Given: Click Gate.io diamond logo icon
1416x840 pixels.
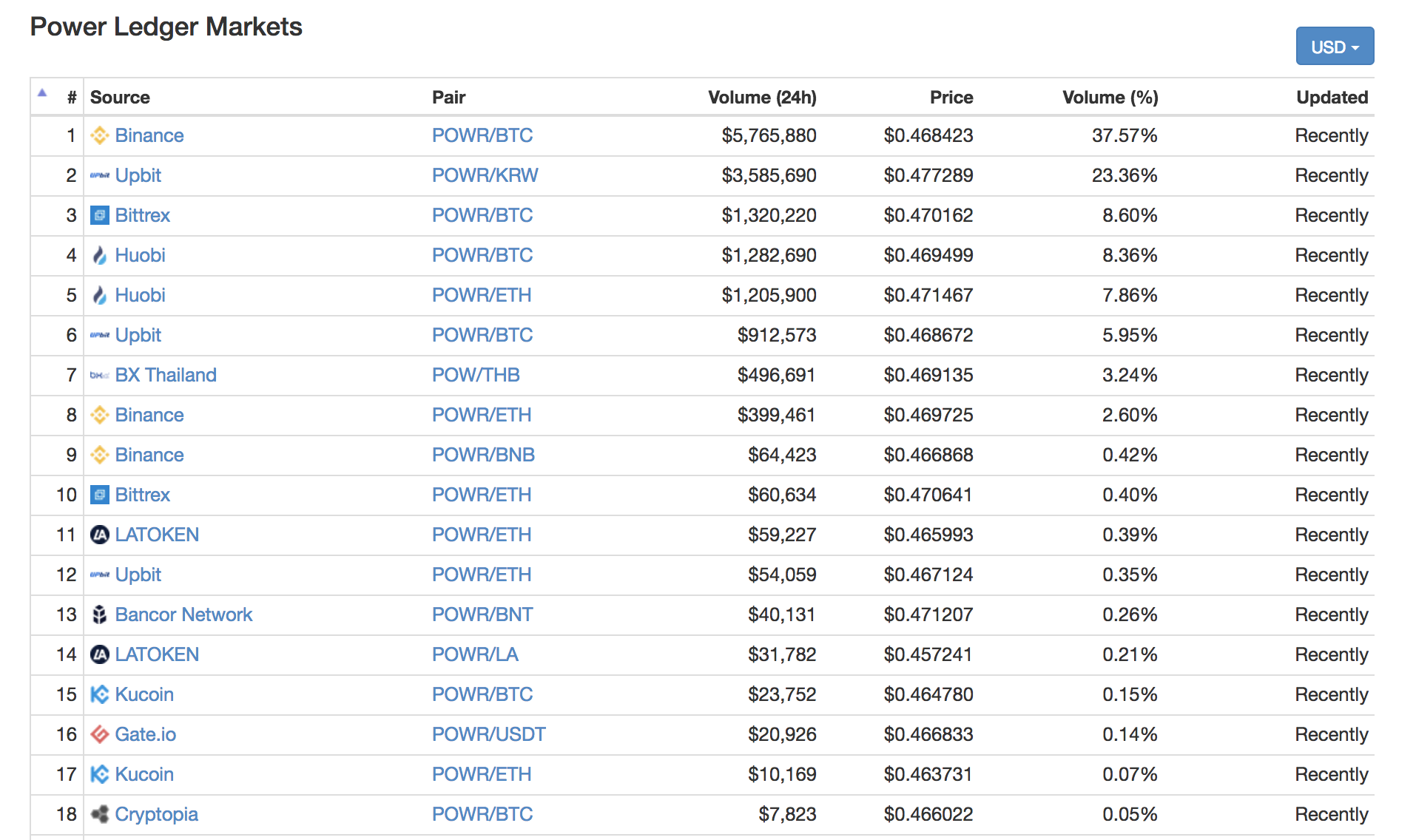Looking at the screenshot, I should coord(99,734).
